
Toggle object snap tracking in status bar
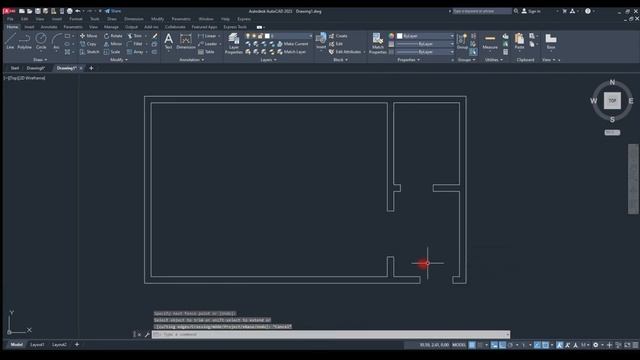[x=537, y=345]
